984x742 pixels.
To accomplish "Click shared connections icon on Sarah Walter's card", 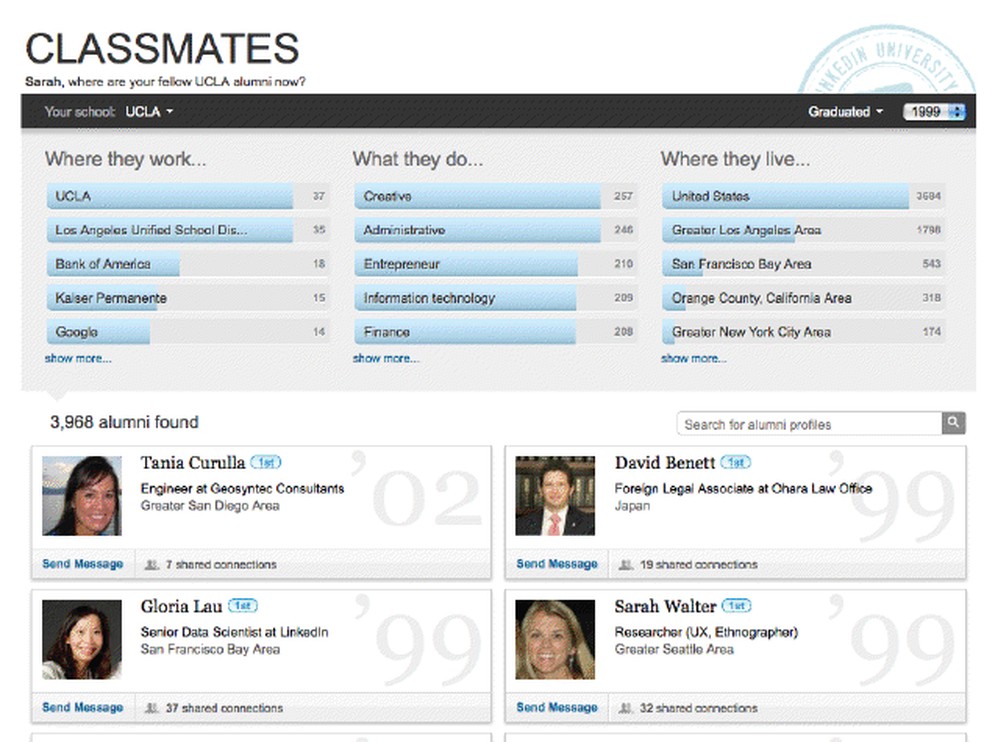I will [626, 708].
